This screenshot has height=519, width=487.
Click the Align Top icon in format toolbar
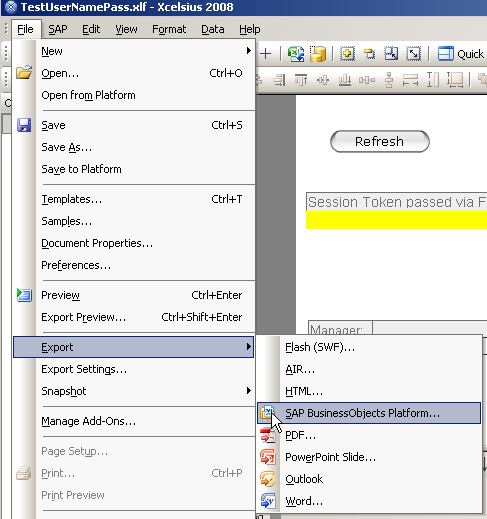tap(301, 80)
